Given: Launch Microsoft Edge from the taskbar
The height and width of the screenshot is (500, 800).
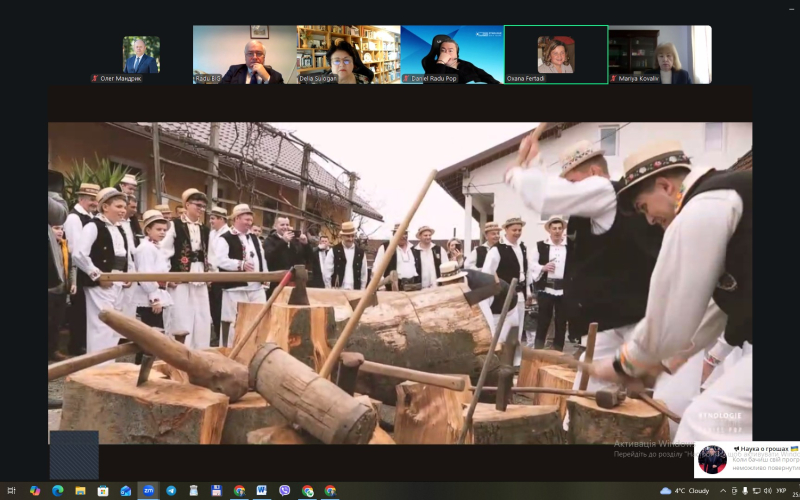Looking at the screenshot, I should (57, 490).
